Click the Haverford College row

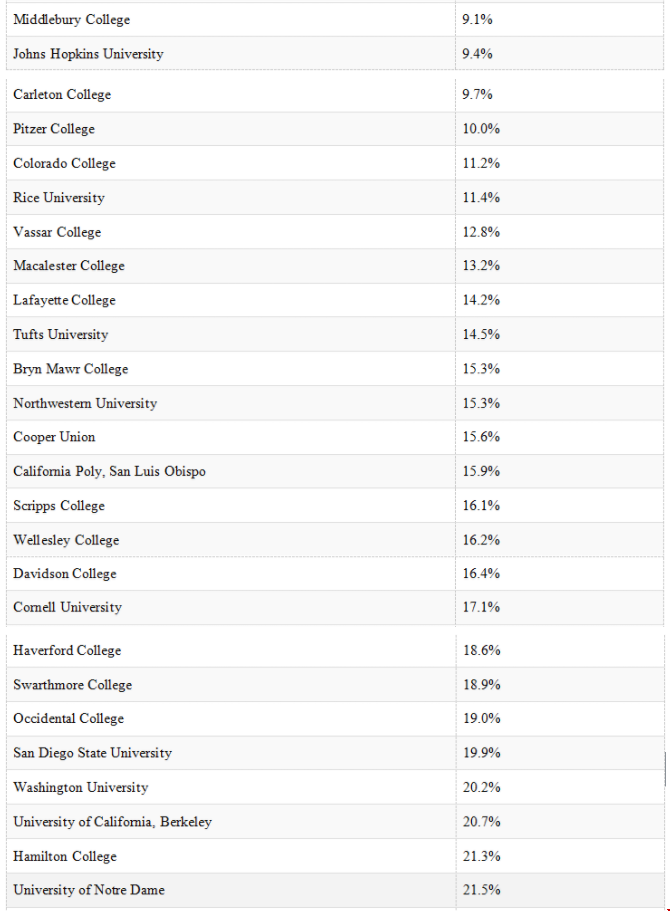[x=335, y=651]
